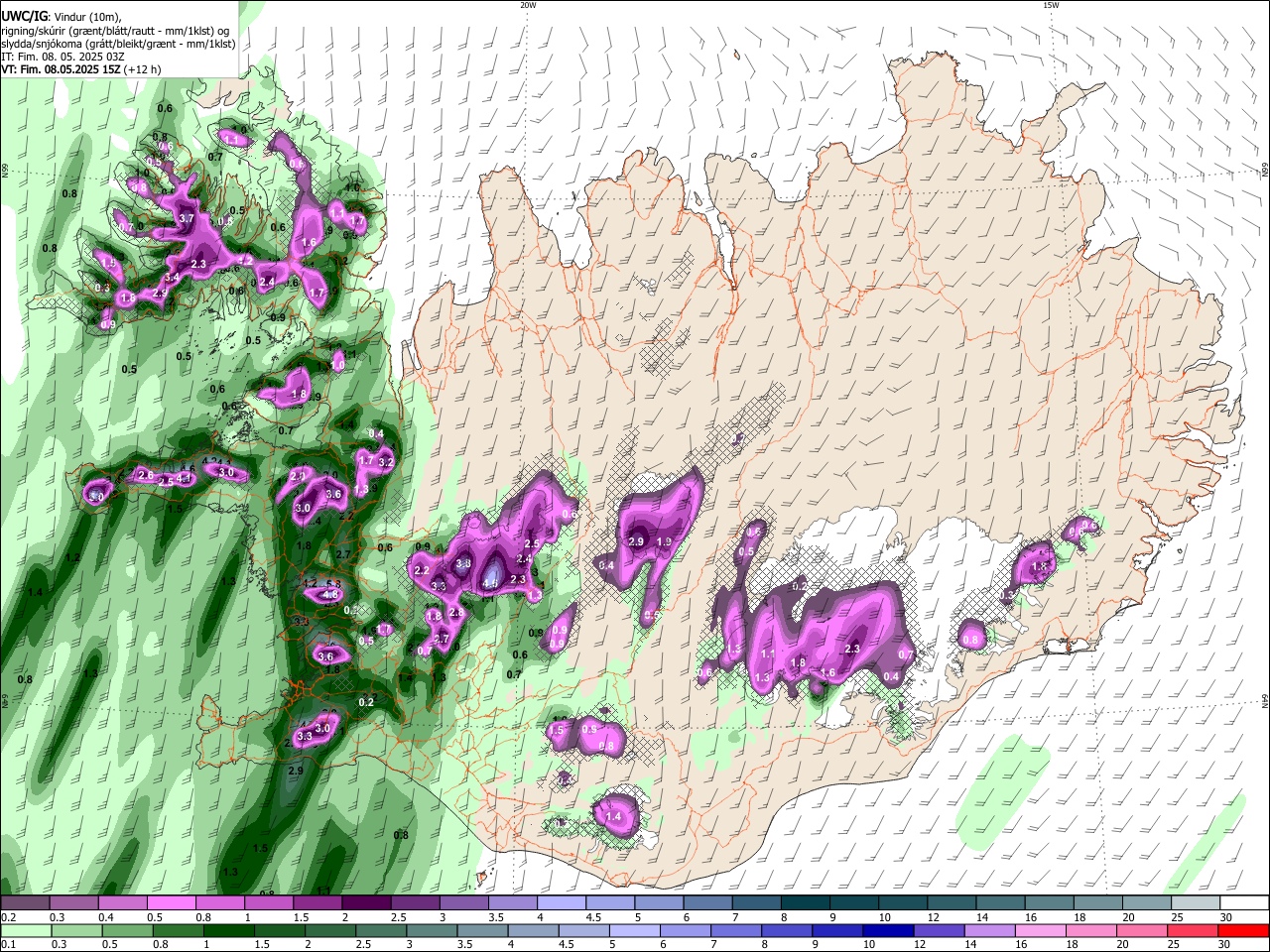Image resolution: width=1270 pixels, height=952 pixels.
Task: Select the 'Vindur (10m)' header label
Action: [x=87, y=17]
